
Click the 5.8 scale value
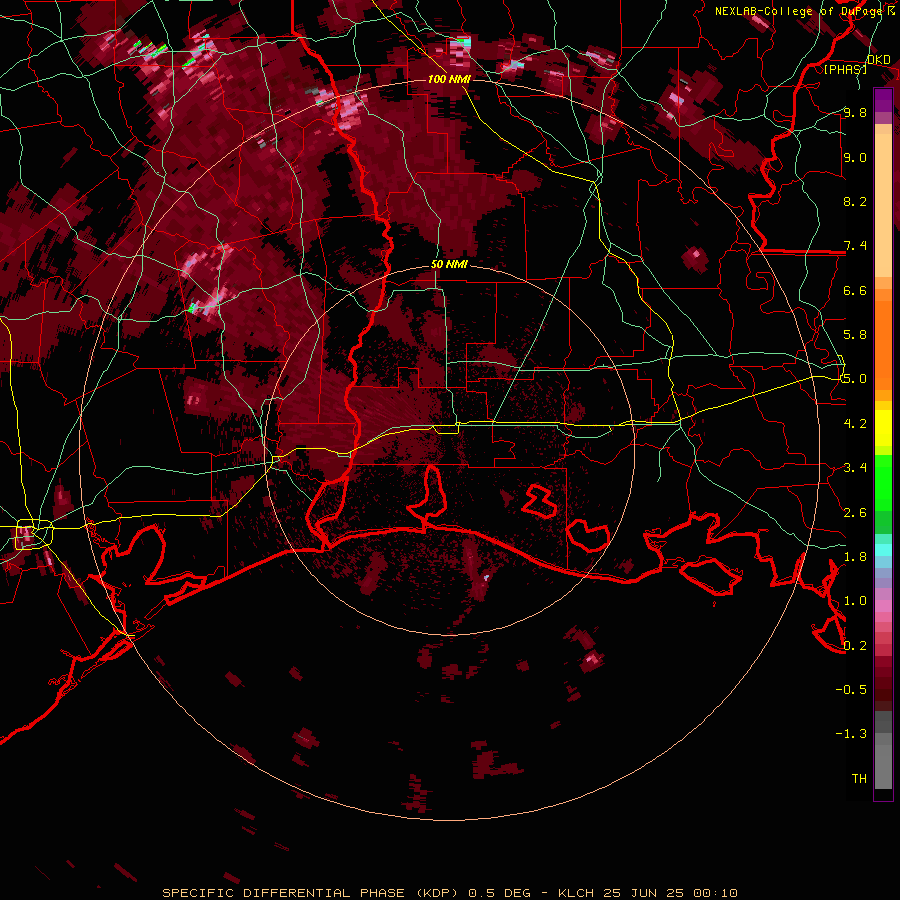pos(855,335)
